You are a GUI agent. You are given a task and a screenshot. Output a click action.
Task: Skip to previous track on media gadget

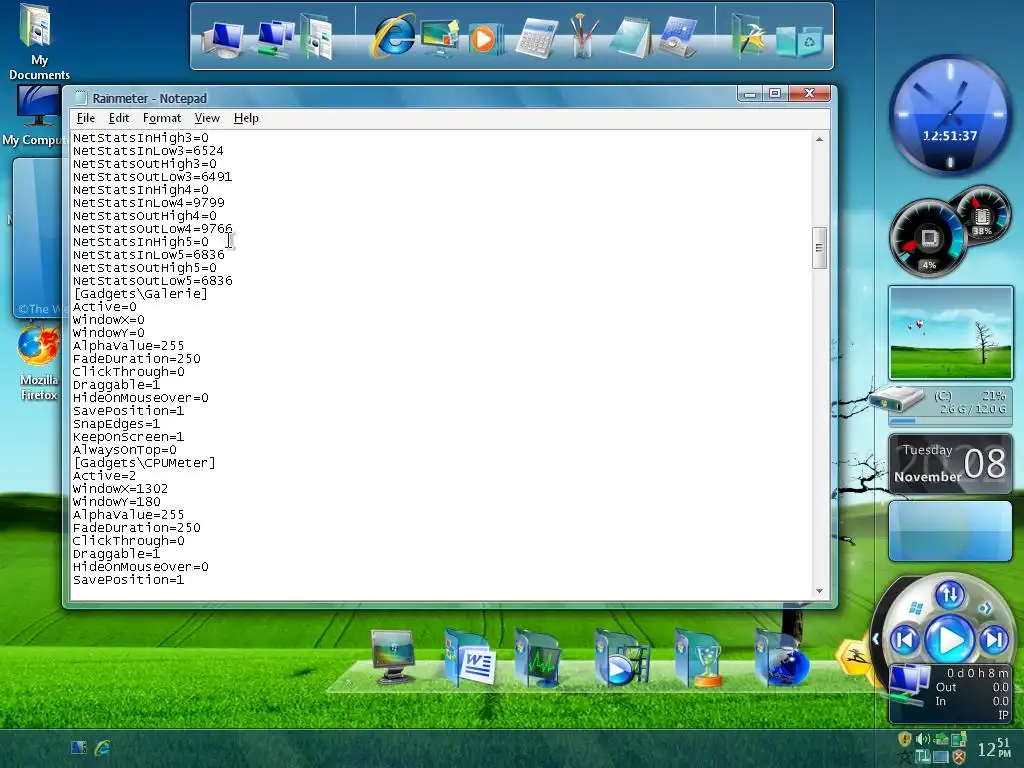click(x=905, y=640)
